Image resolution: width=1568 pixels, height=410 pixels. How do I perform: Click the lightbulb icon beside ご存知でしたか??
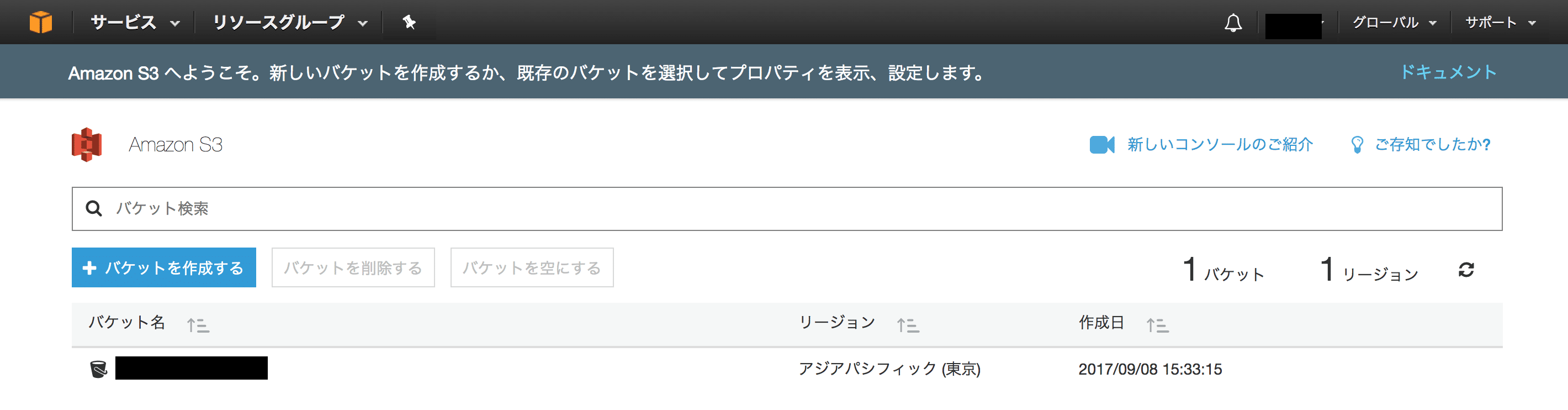point(1357,145)
